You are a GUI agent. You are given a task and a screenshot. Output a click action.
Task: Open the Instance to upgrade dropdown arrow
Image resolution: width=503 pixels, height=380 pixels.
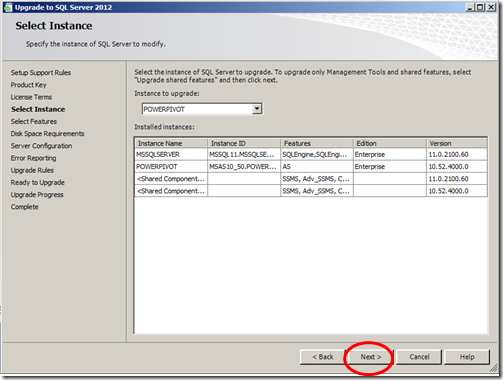(257, 109)
